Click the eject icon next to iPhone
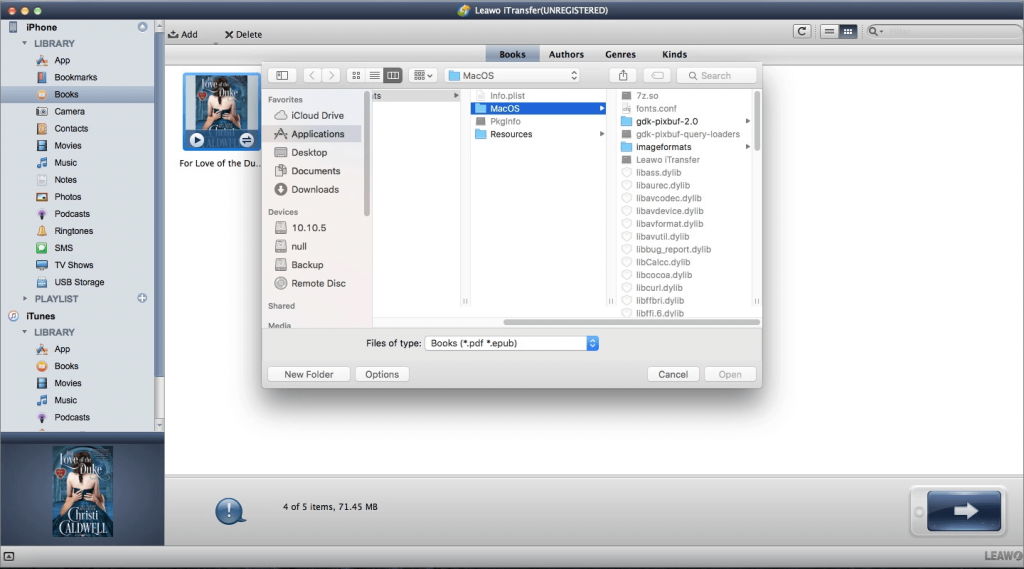Screen dimensions: 1024x569 tap(142, 27)
